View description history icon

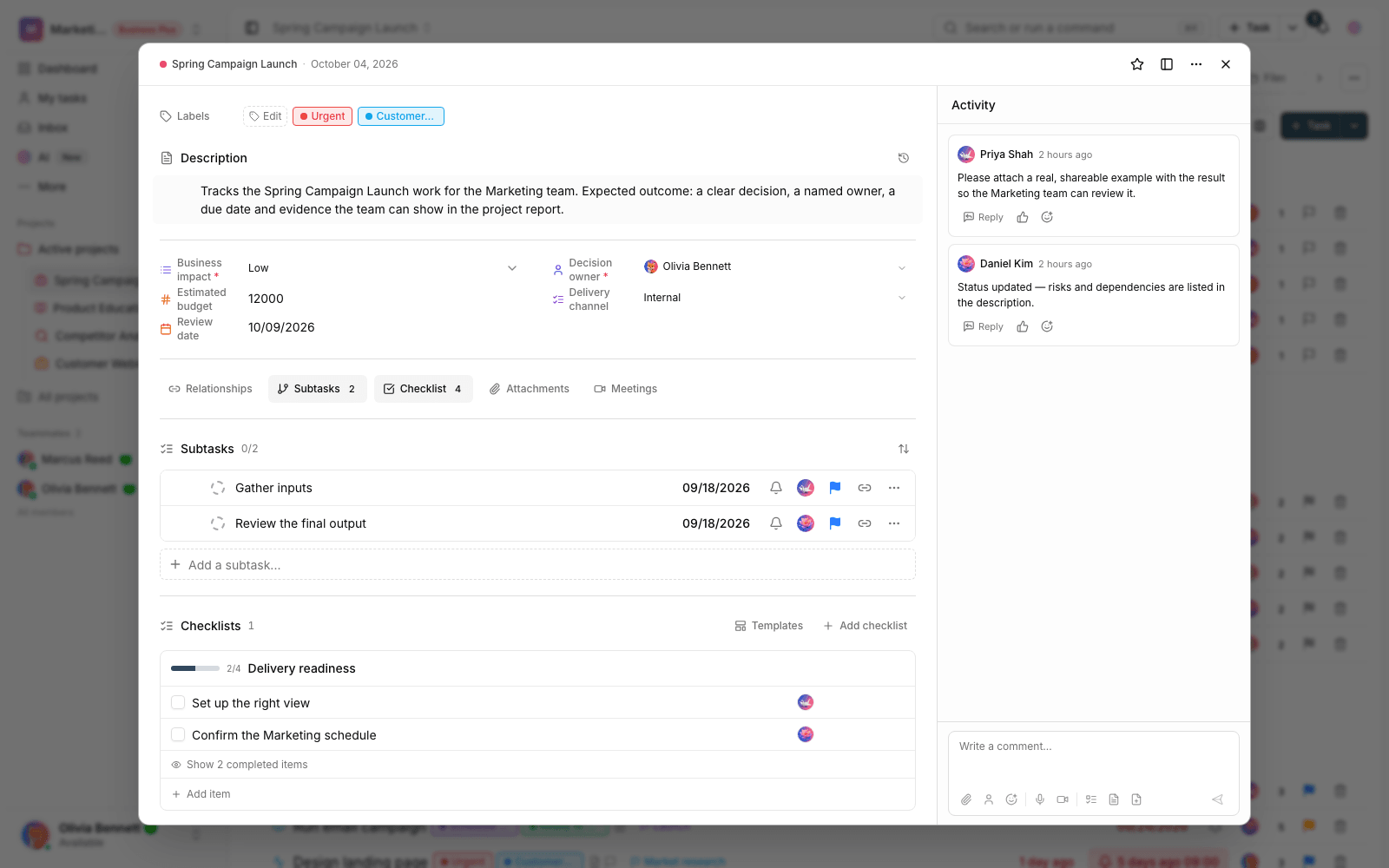pyautogui.click(x=904, y=158)
